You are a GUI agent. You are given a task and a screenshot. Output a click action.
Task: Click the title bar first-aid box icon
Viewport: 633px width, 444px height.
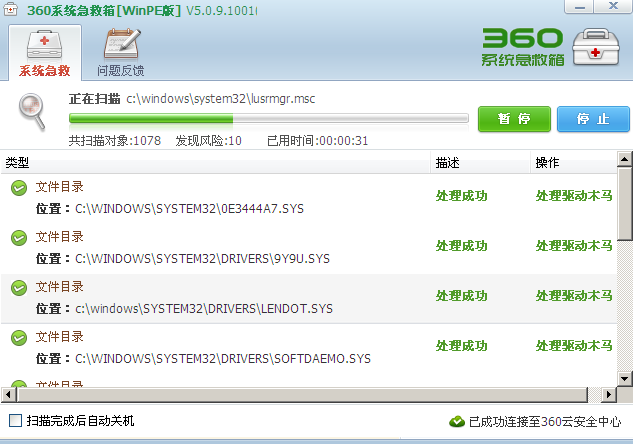pos(10,9)
